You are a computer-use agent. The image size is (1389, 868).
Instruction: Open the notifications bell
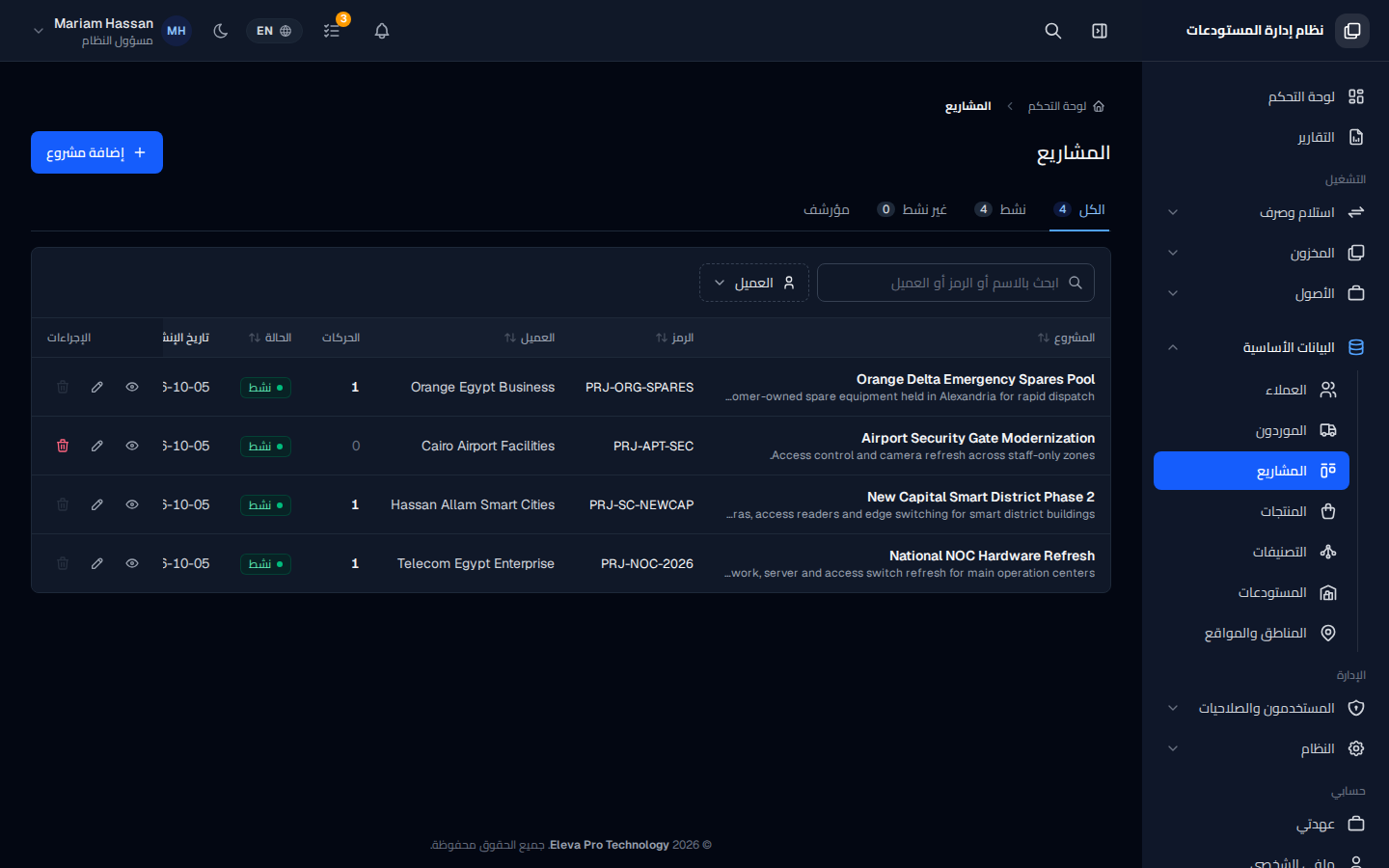382,31
